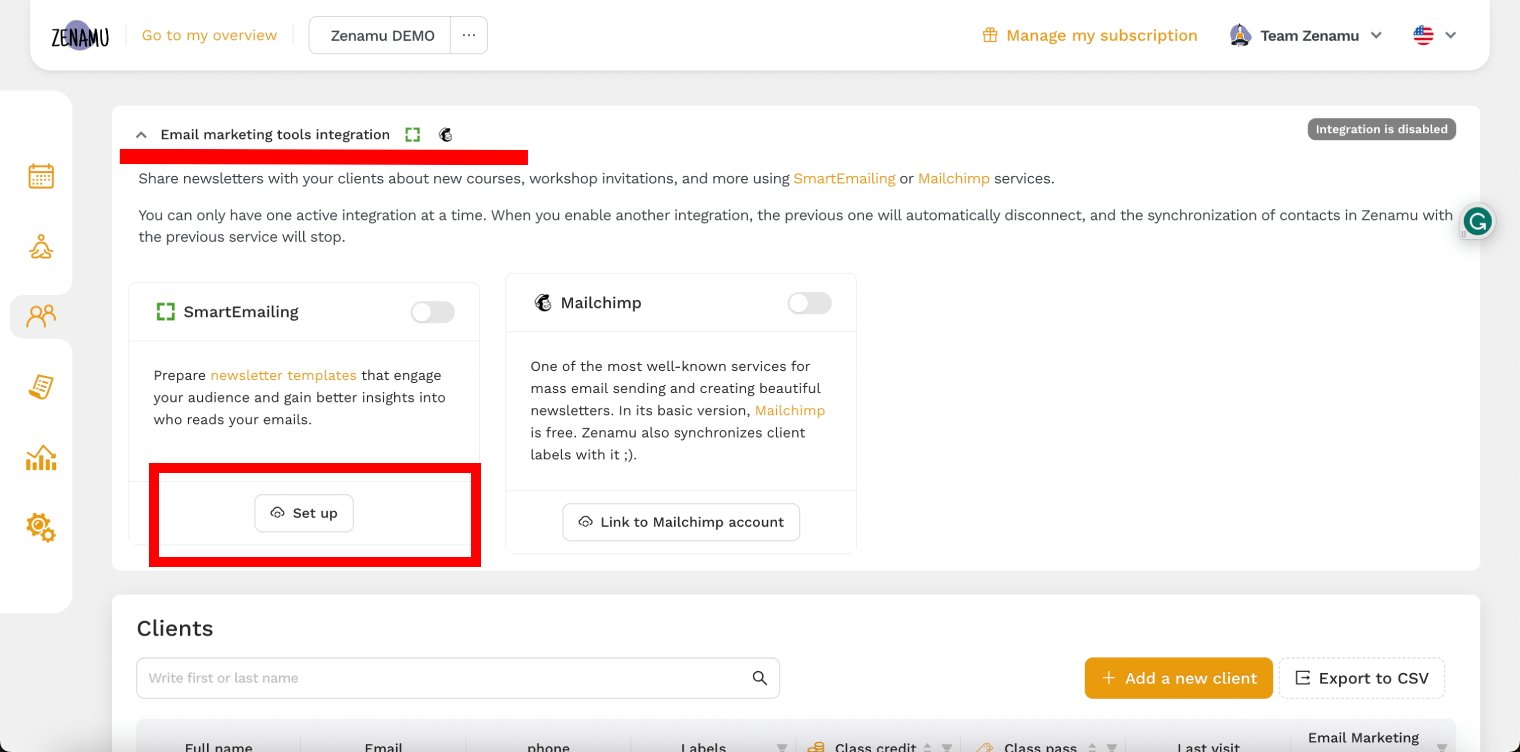Sort the table by Class credit
Screen dimensions: 1520x752
(x=928, y=747)
